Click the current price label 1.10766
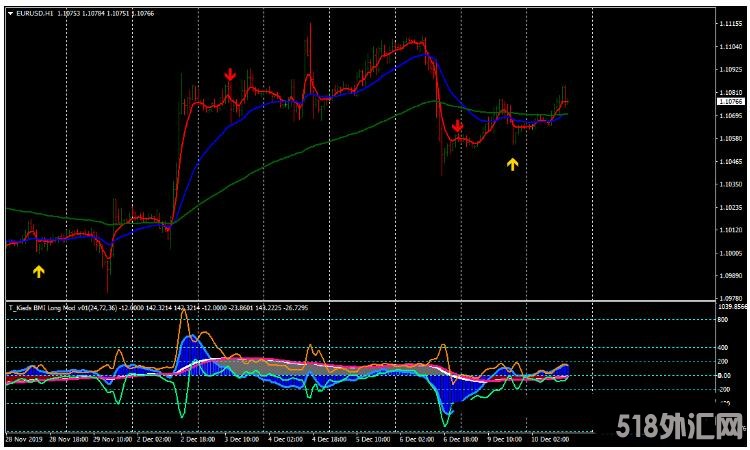This screenshot has height=450, width=750. pos(728,101)
